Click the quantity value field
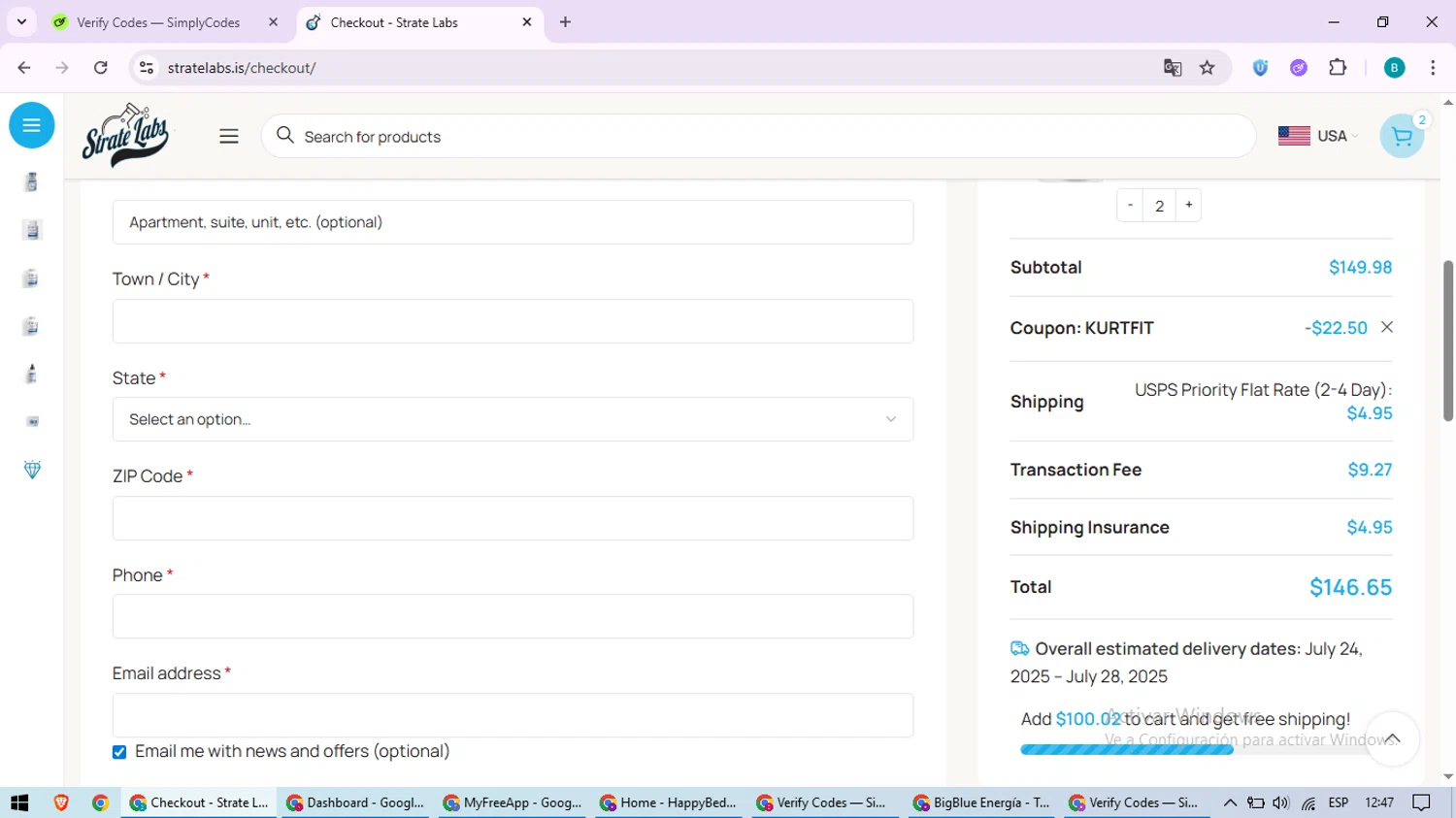This screenshot has height=818, width=1456. click(1159, 206)
